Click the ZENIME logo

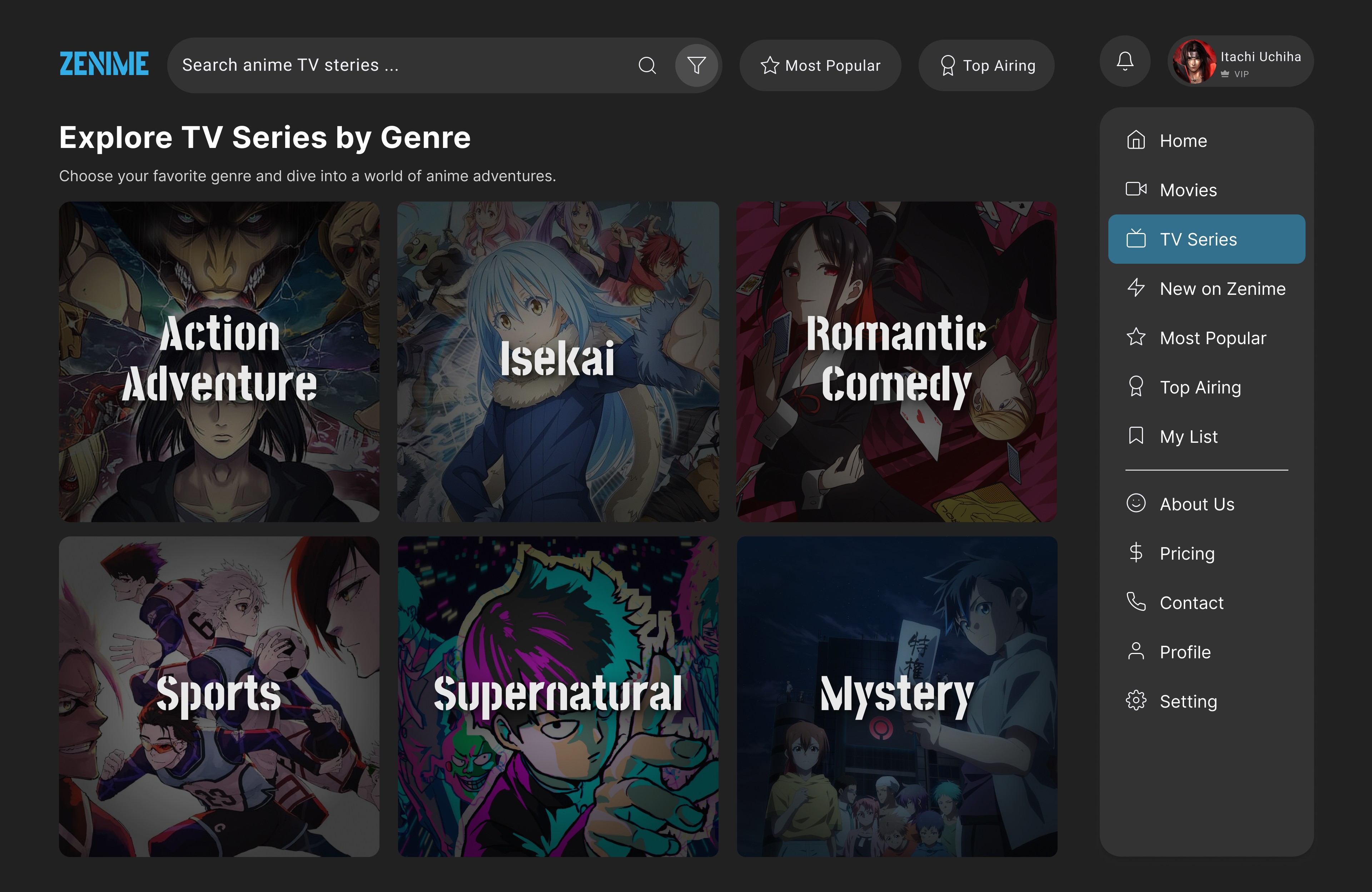[x=104, y=63]
